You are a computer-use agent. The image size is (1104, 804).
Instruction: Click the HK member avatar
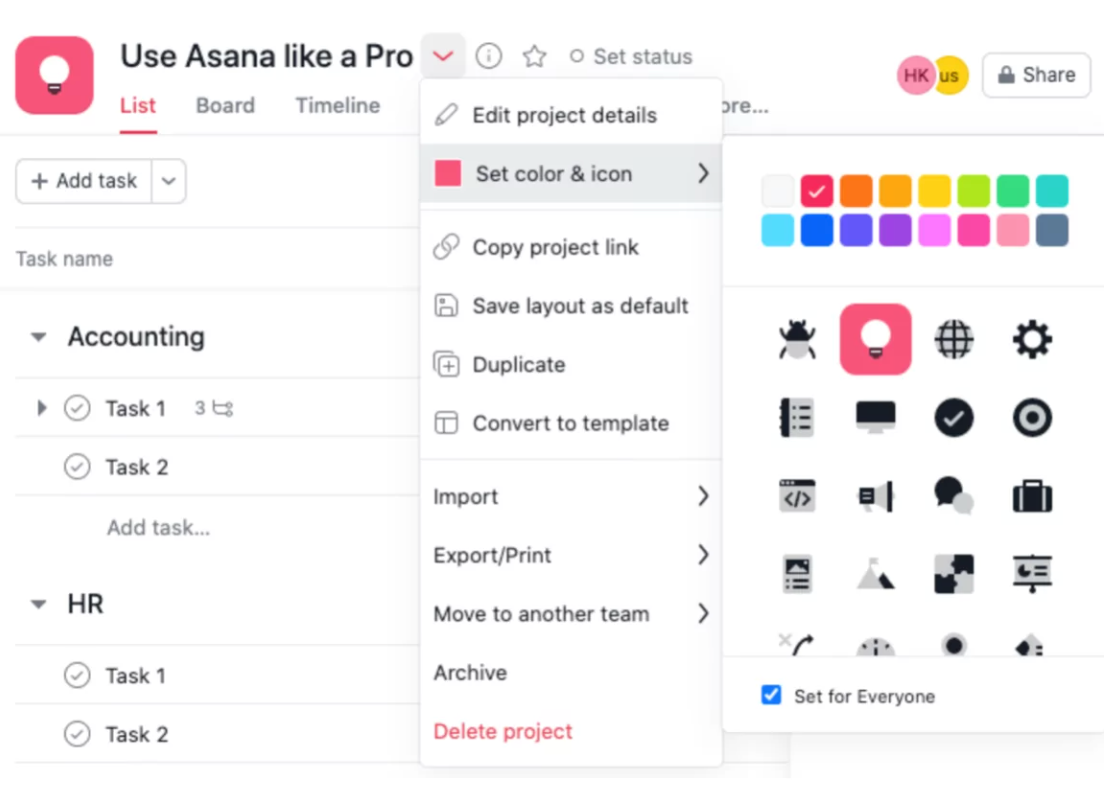[x=915, y=75]
